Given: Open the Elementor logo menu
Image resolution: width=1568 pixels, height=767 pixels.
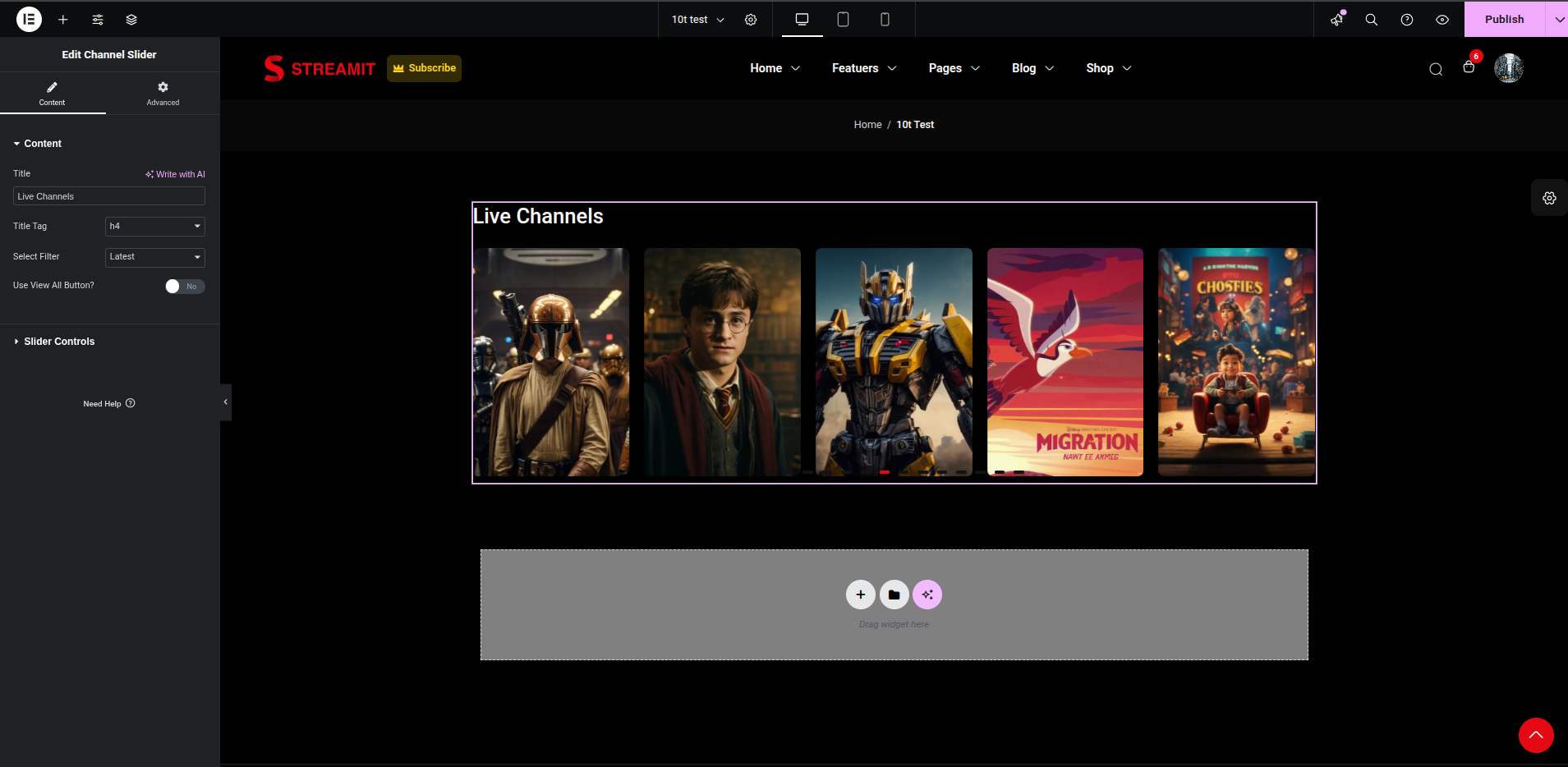Looking at the screenshot, I should click(x=29, y=19).
